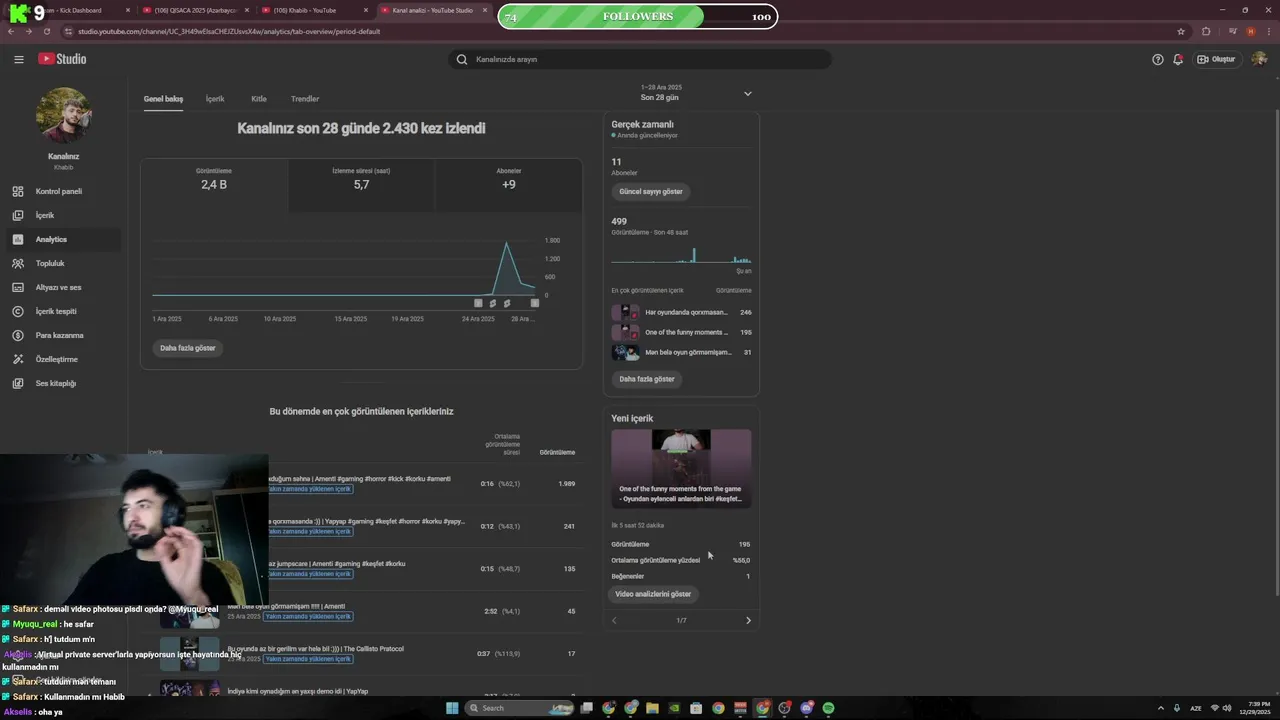Bookmark the page with the star icon

tap(1181, 31)
